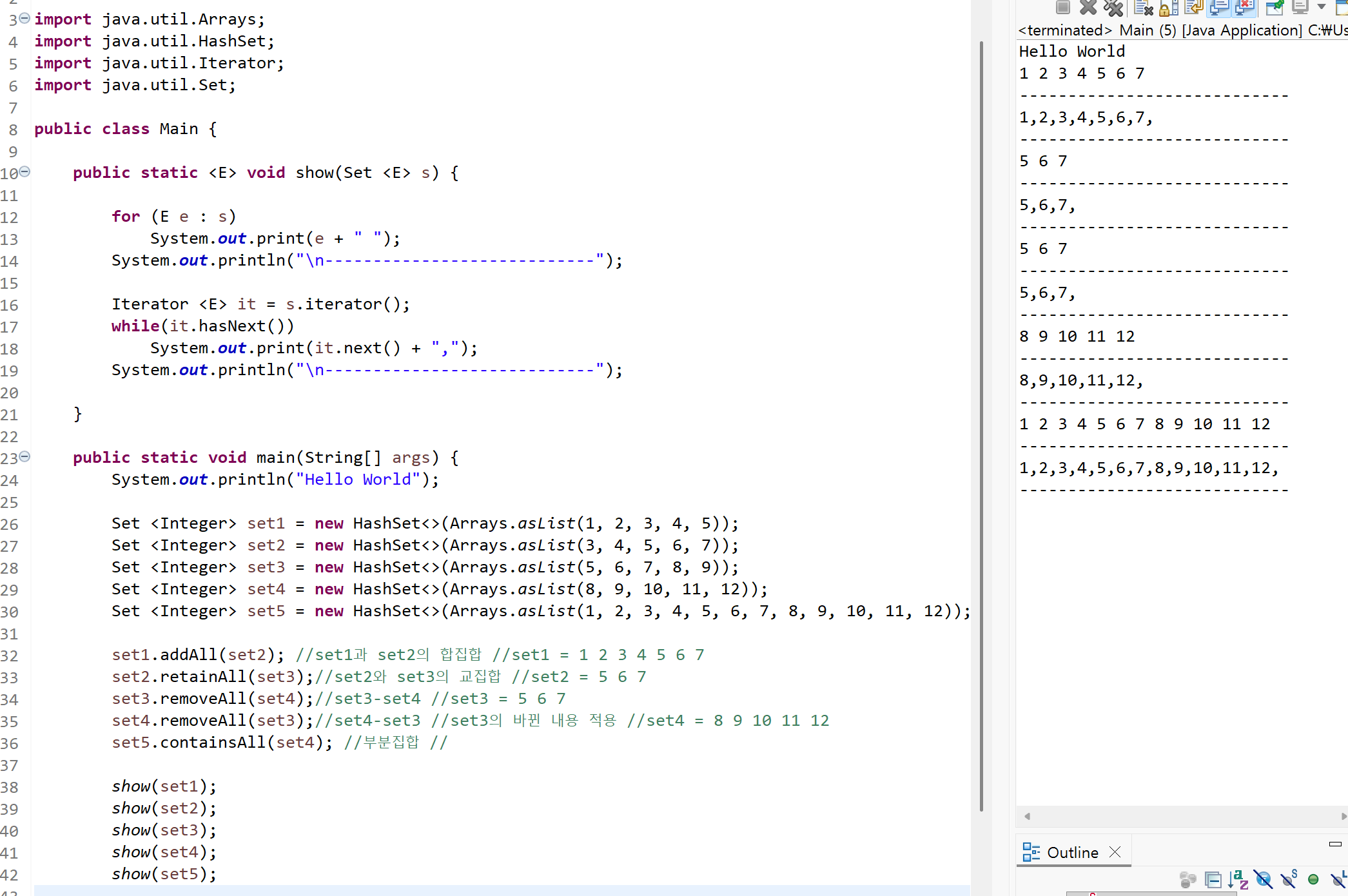The height and width of the screenshot is (896, 1348).
Task: Collapse the main method at line 23
Action: tap(24, 456)
